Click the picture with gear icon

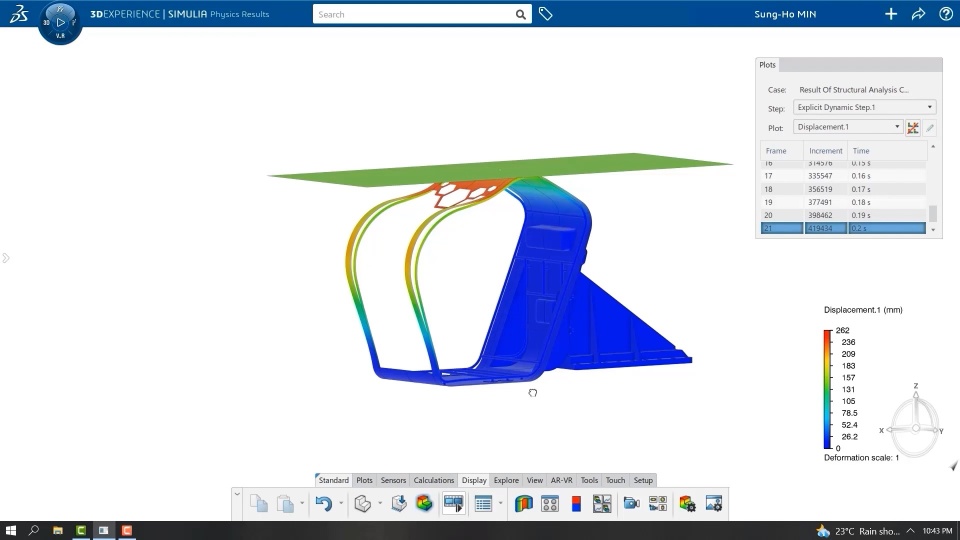pos(714,504)
